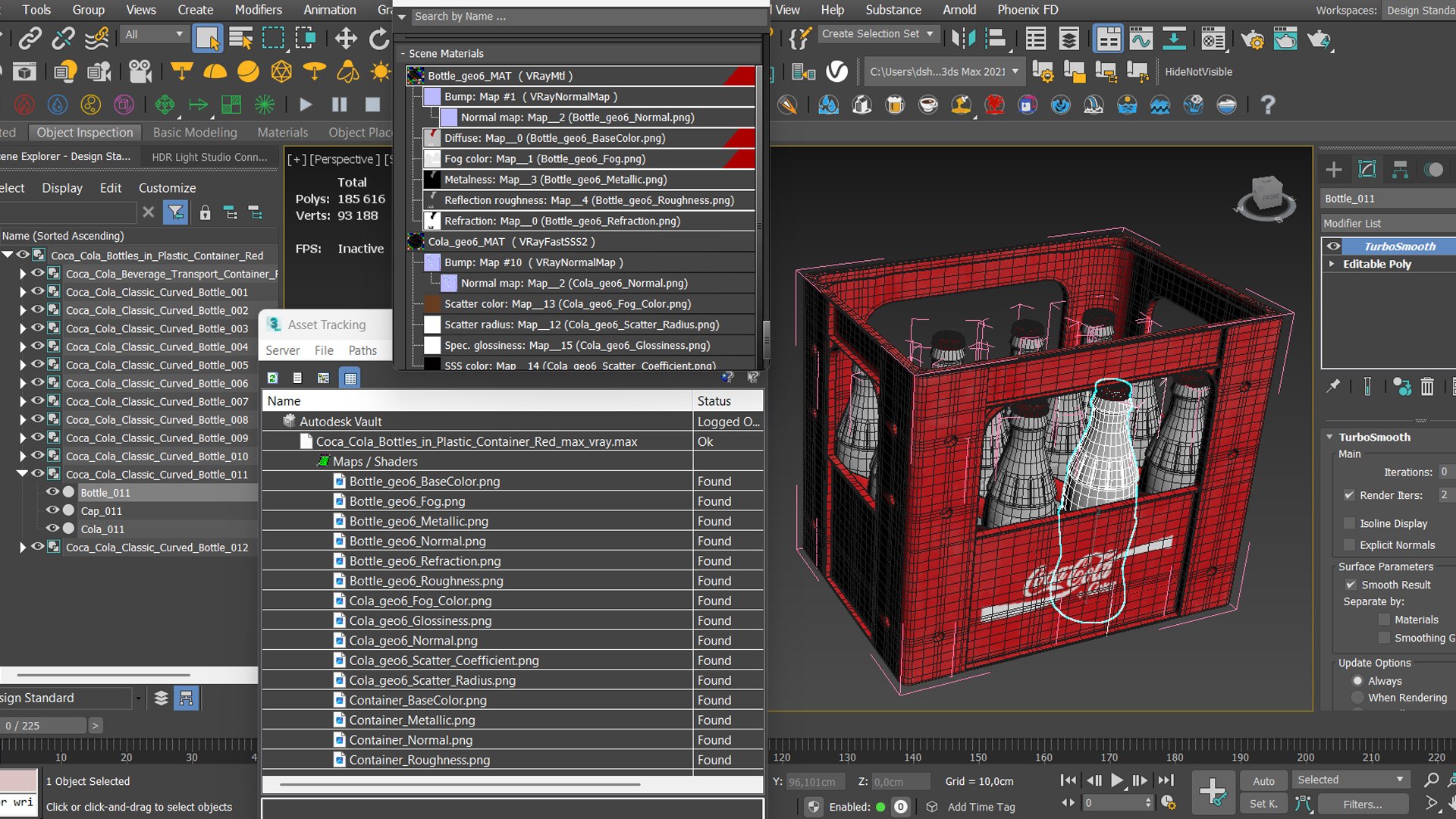The image size is (1456, 819).
Task: Remove modifier using the trash icon
Action: 1427,387
